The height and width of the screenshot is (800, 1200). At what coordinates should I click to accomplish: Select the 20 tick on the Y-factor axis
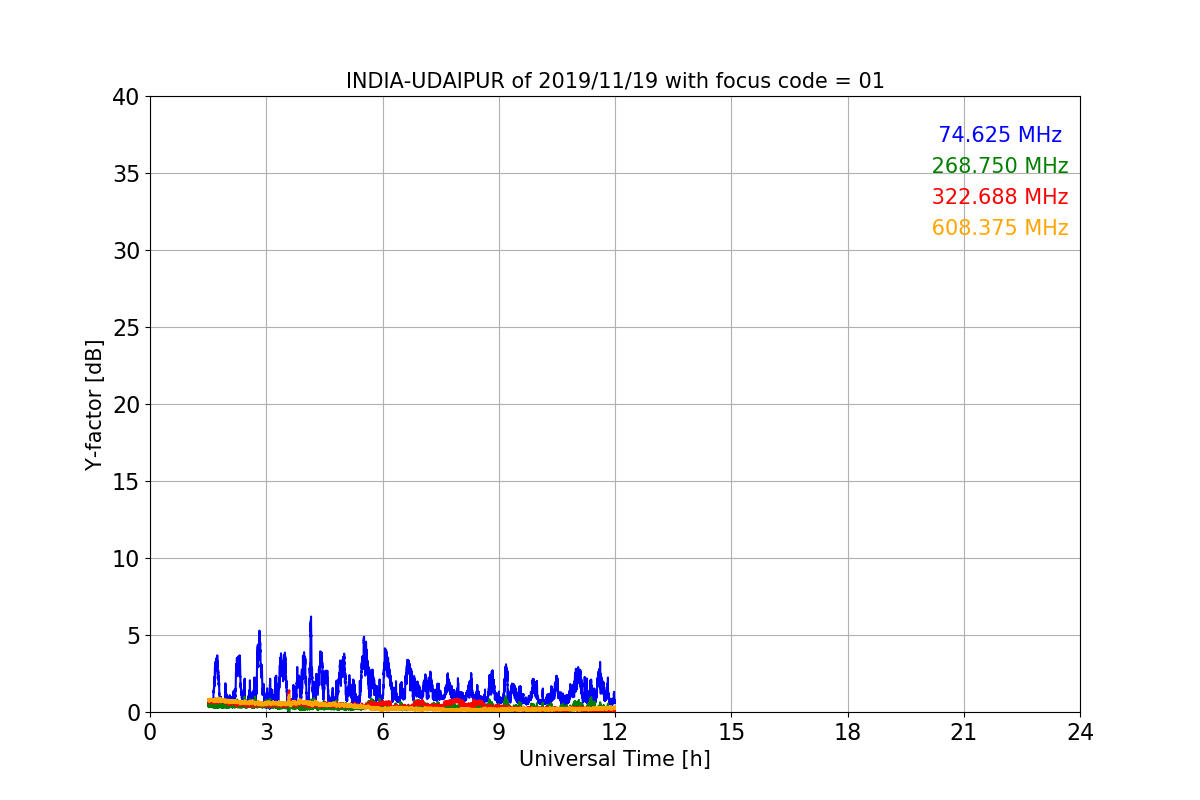[x=125, y=405]
